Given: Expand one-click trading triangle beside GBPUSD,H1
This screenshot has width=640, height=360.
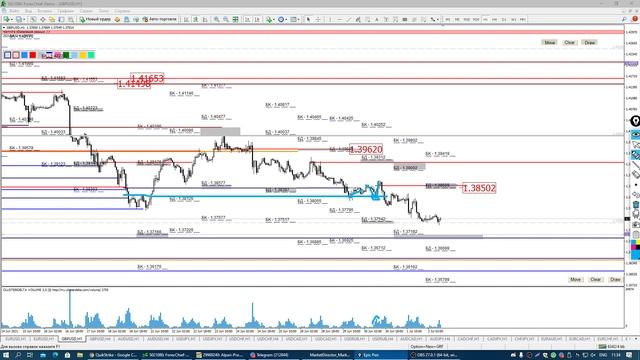Looking at the screenshot, I should [x=4, y=27].
